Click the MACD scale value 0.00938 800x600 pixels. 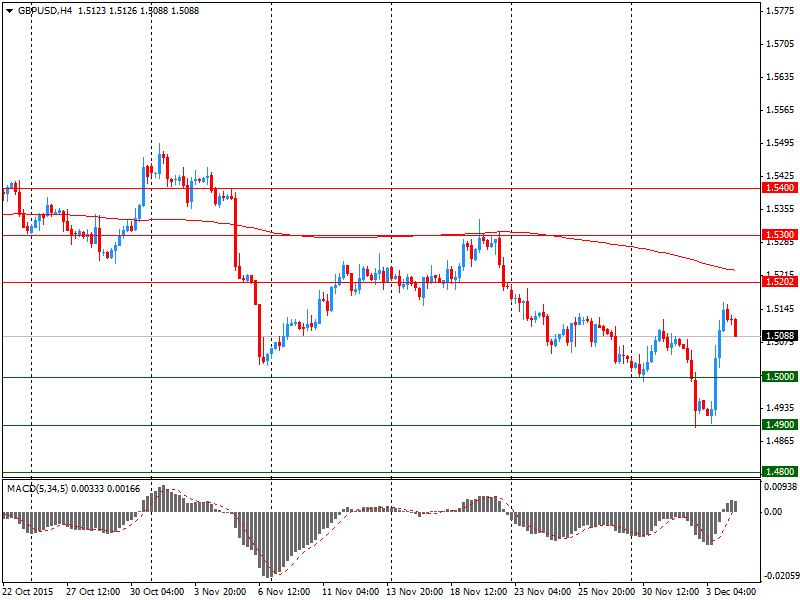pos(780,487)
